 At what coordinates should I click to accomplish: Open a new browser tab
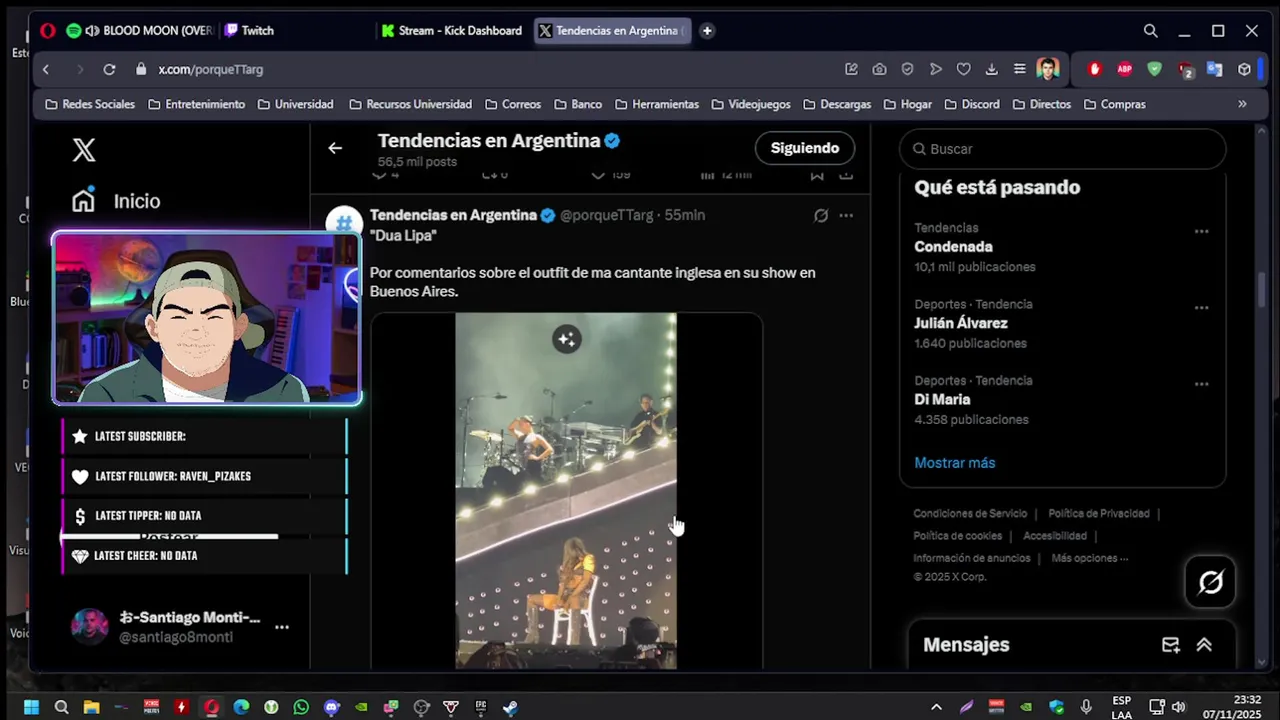pyautogui.click(x=707, y=31)
